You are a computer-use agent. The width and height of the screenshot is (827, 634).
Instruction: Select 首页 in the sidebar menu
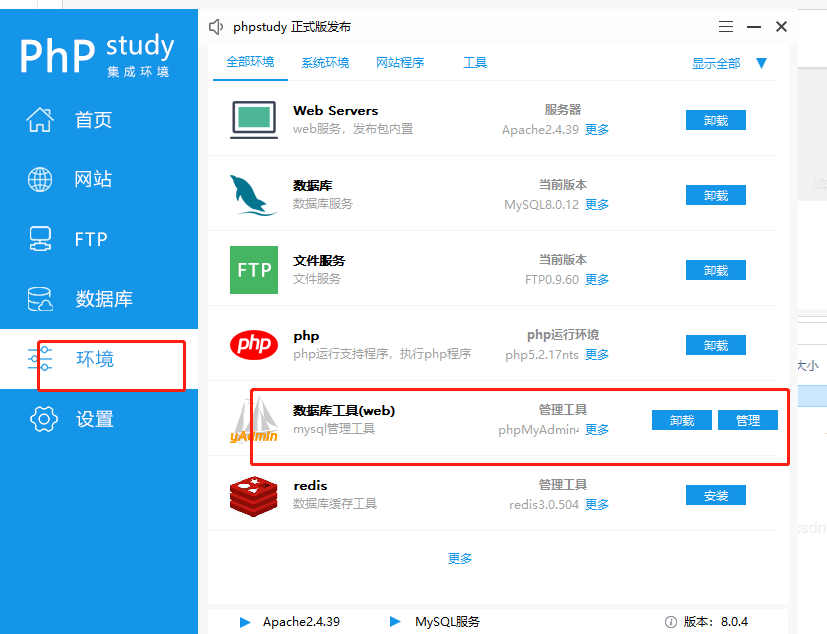point(93,120)
